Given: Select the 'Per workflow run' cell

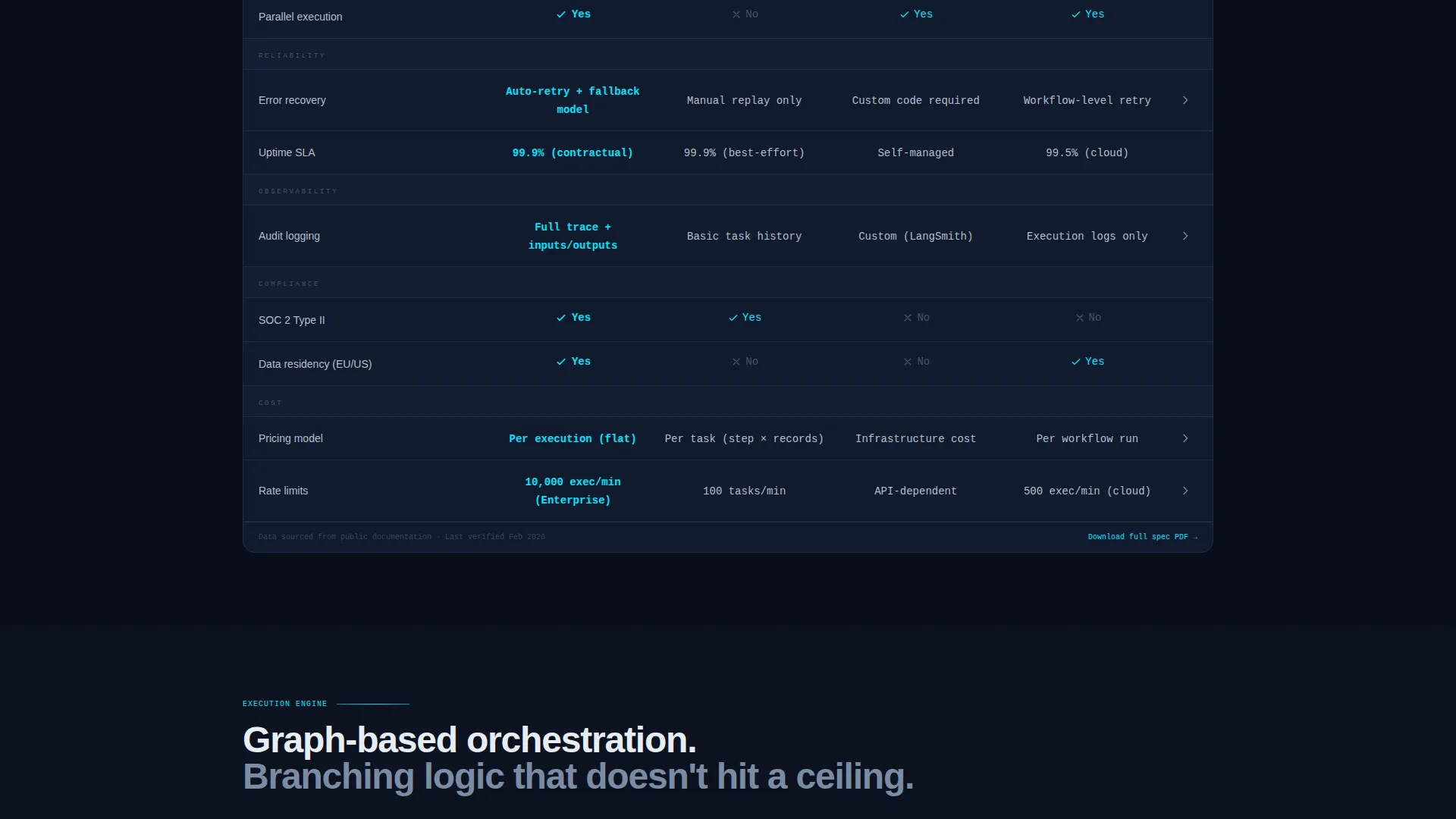Looking at the screenshot, I should [x=1087, y=438].
